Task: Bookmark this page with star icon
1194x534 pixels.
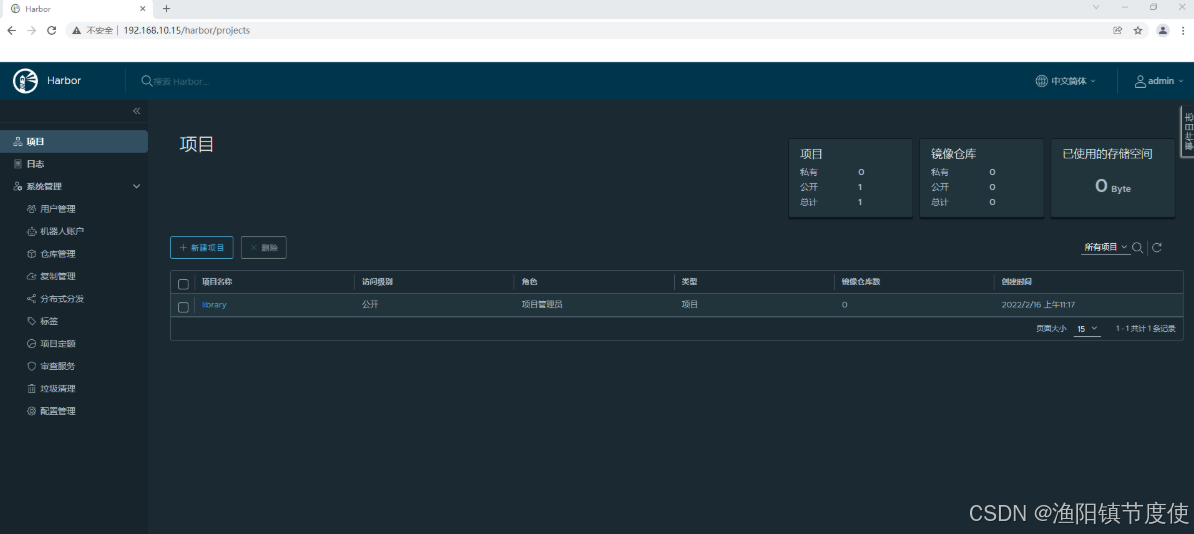Action: coord(1138,30)
